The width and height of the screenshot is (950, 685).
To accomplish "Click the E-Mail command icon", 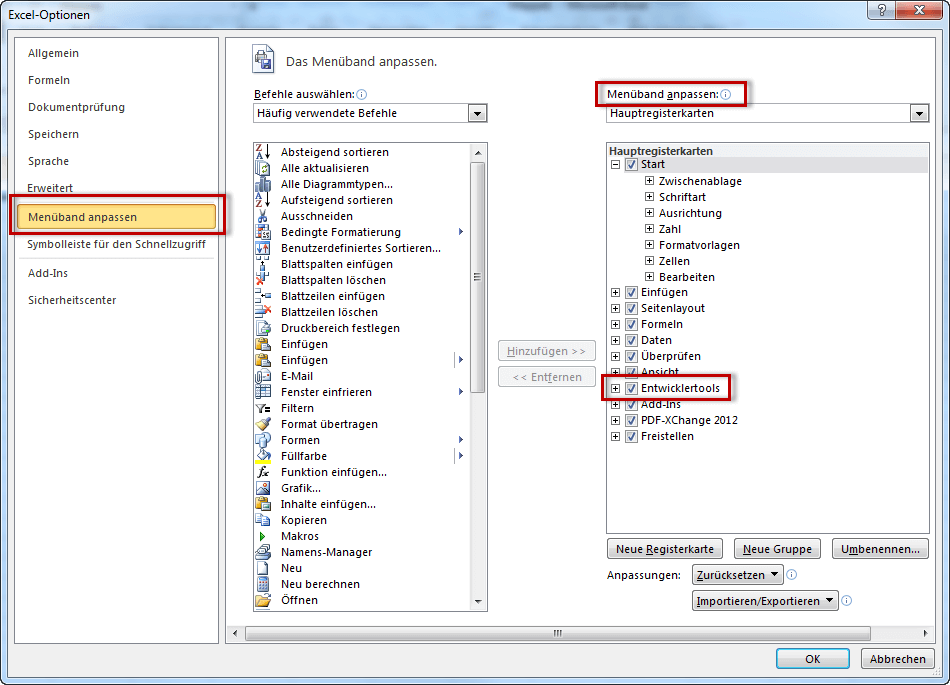I will 263,376.
